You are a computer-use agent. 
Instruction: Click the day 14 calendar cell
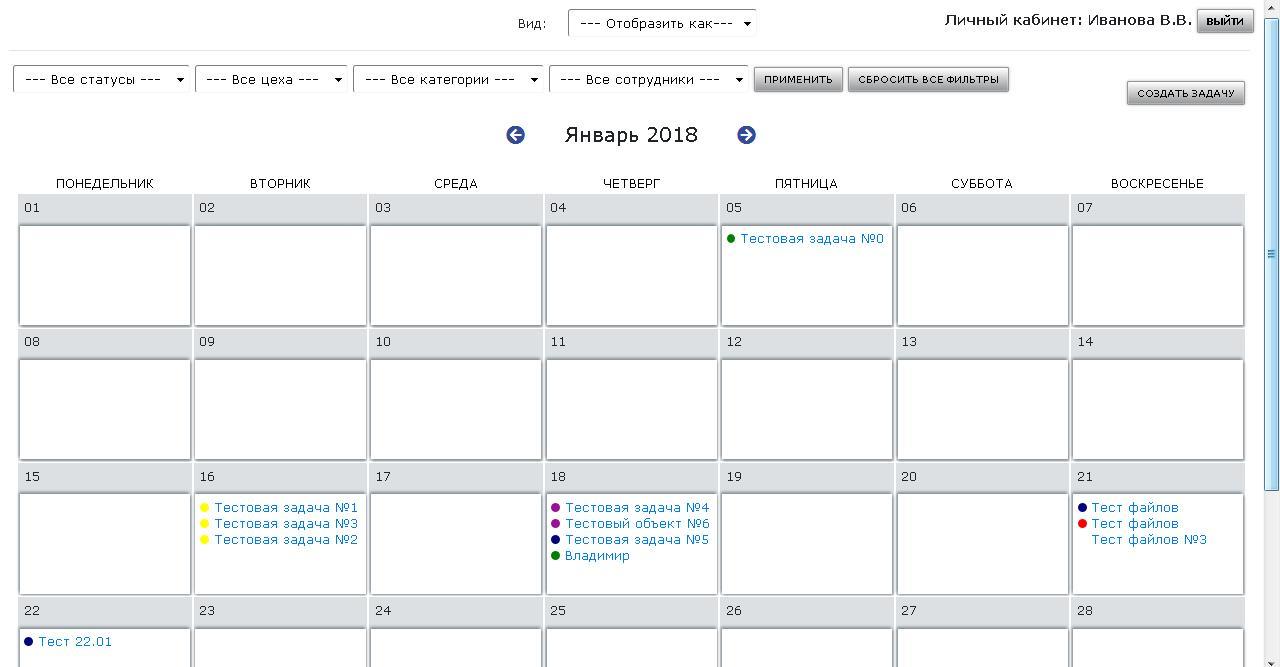click(x=1157, y=409)
